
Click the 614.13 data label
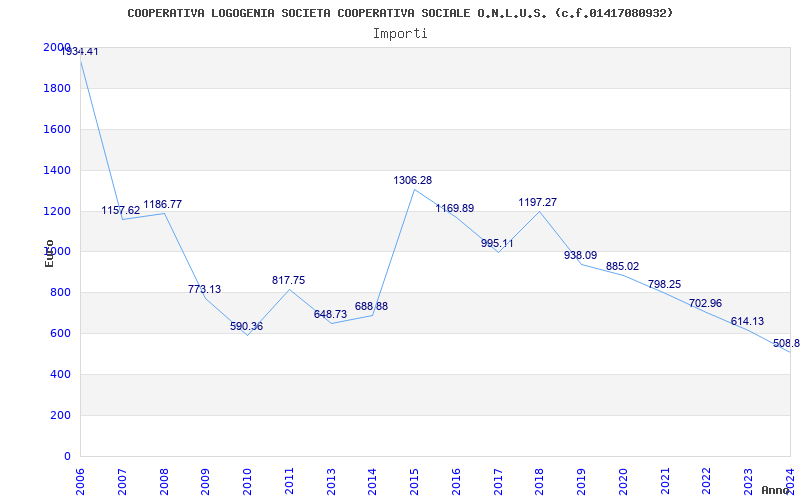point(747,321)
